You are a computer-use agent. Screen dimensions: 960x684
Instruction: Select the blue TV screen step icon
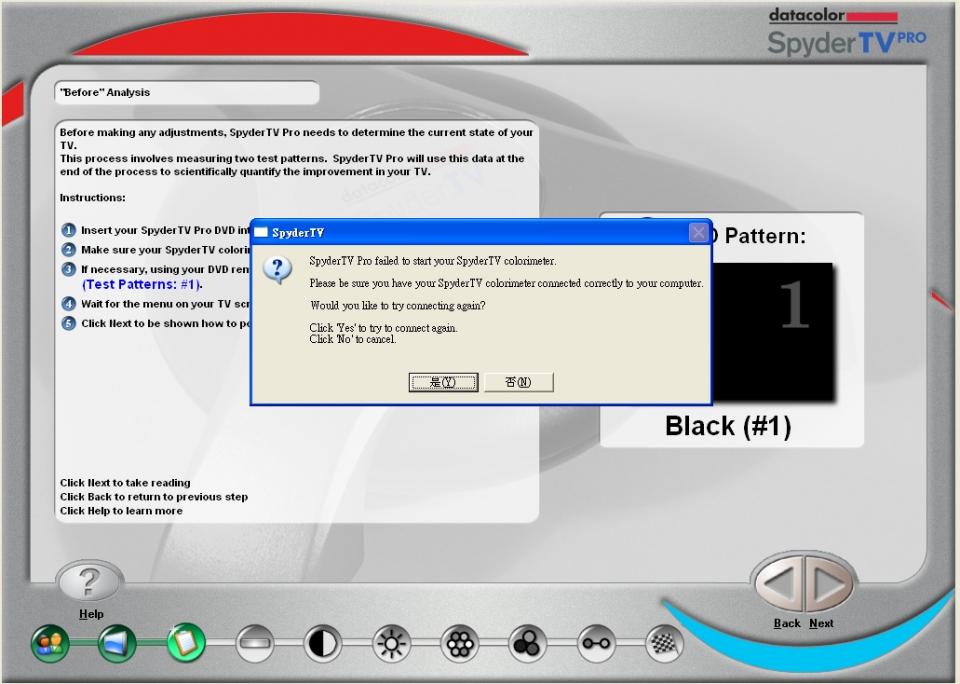117,644
